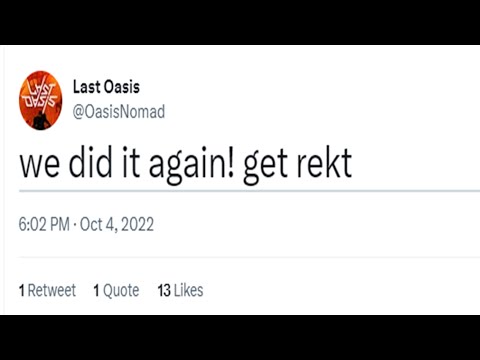The image size is (480, 360).
Task: View the 1 Quote list
Action: click(116, 290)
